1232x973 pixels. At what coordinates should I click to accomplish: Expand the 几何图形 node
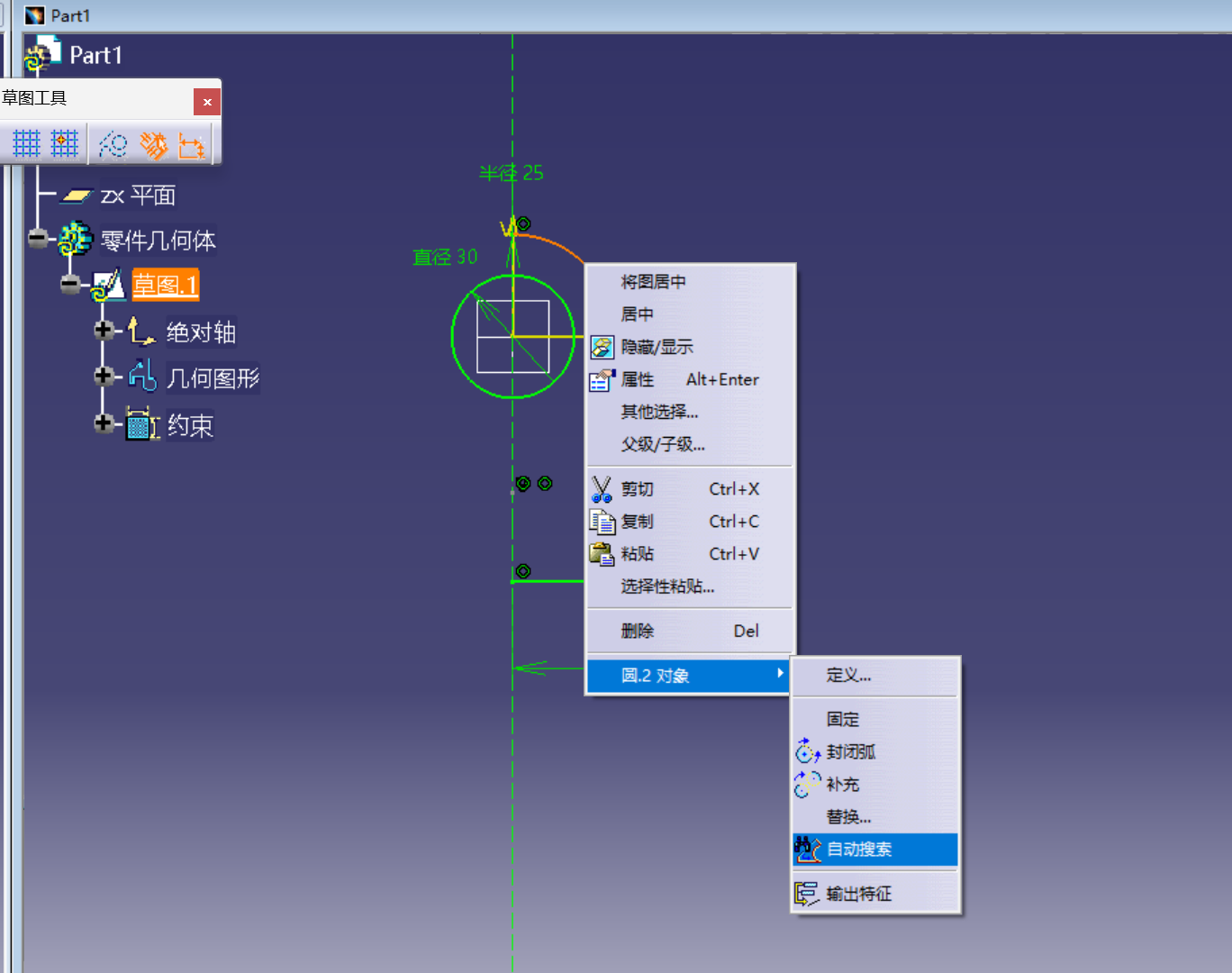pyautogui.click(x=104, y=375)
